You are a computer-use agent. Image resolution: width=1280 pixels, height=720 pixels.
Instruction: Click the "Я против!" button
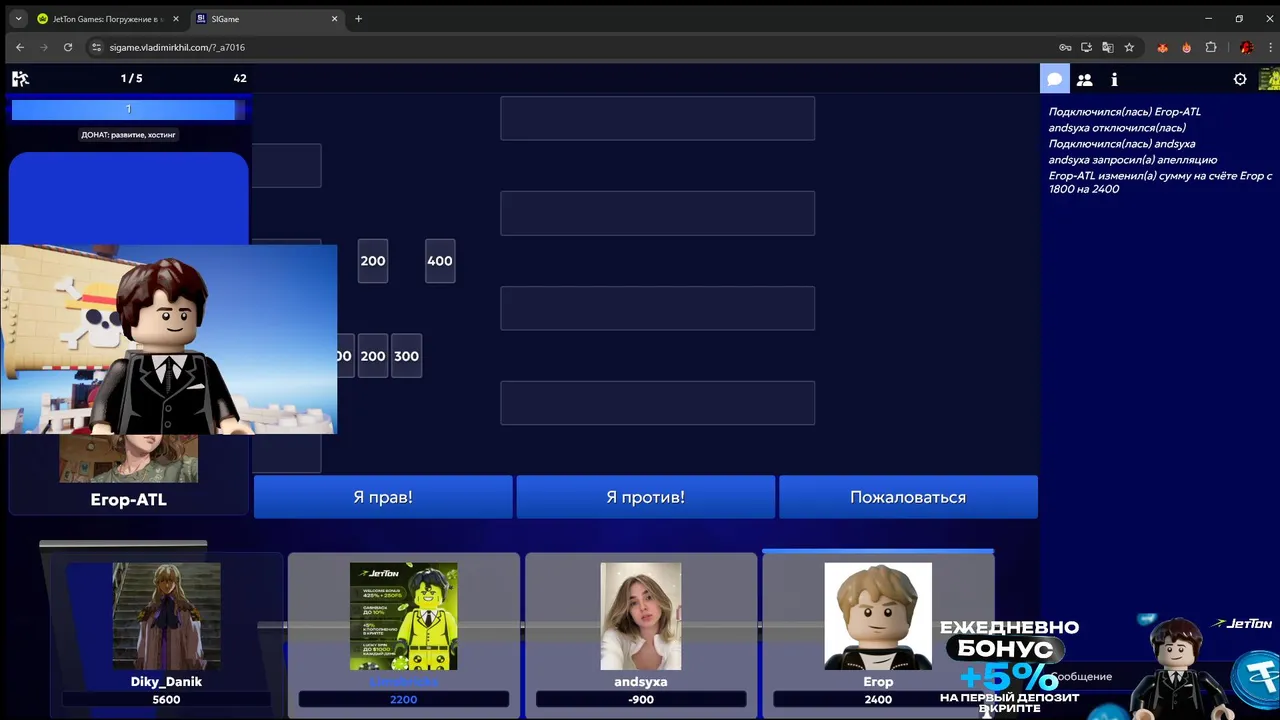(645, 497)
